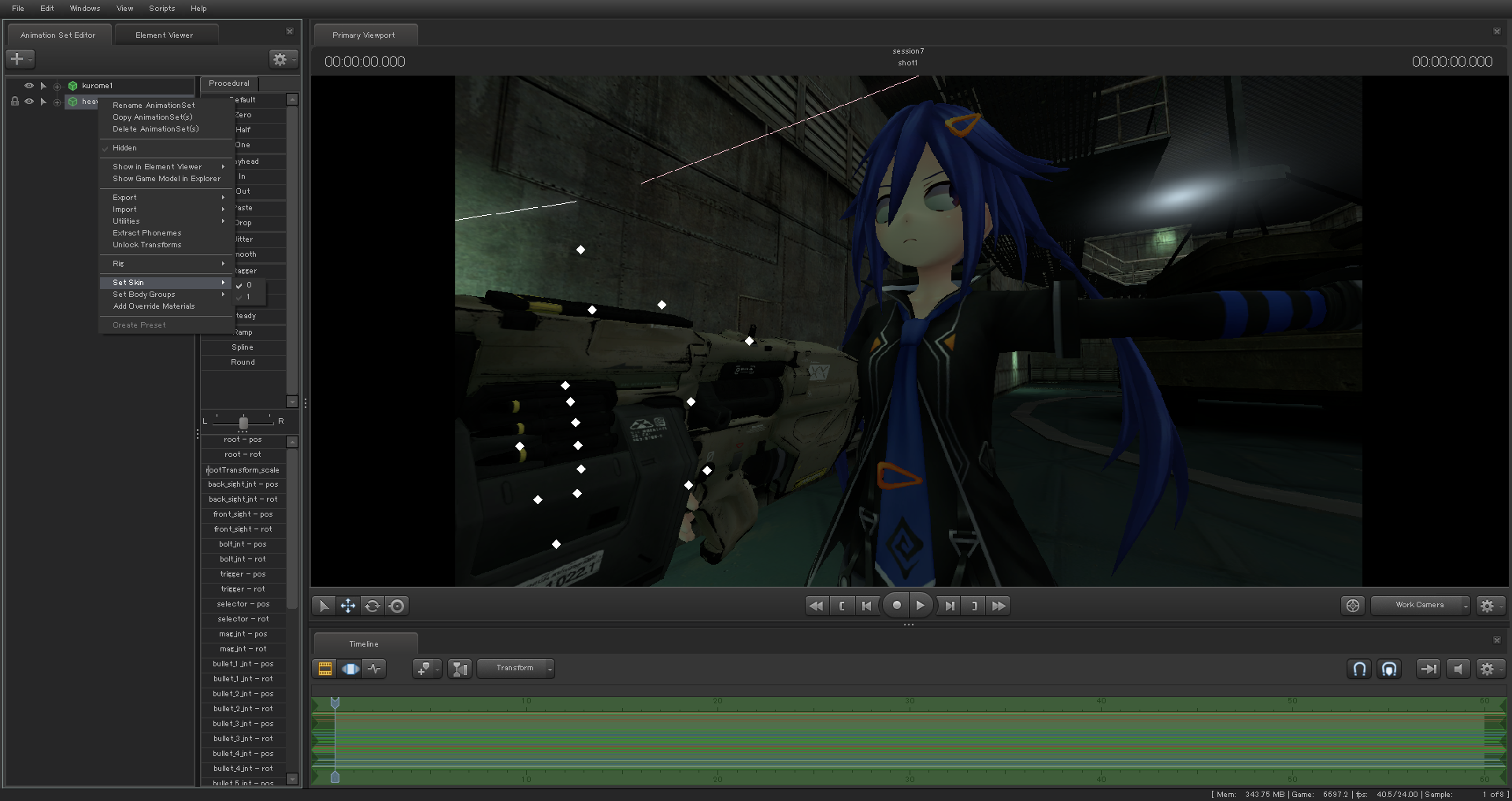Viewport: 1512px width, 801px height.
Task: Go to previous clip bracket button
Action: 842,606
